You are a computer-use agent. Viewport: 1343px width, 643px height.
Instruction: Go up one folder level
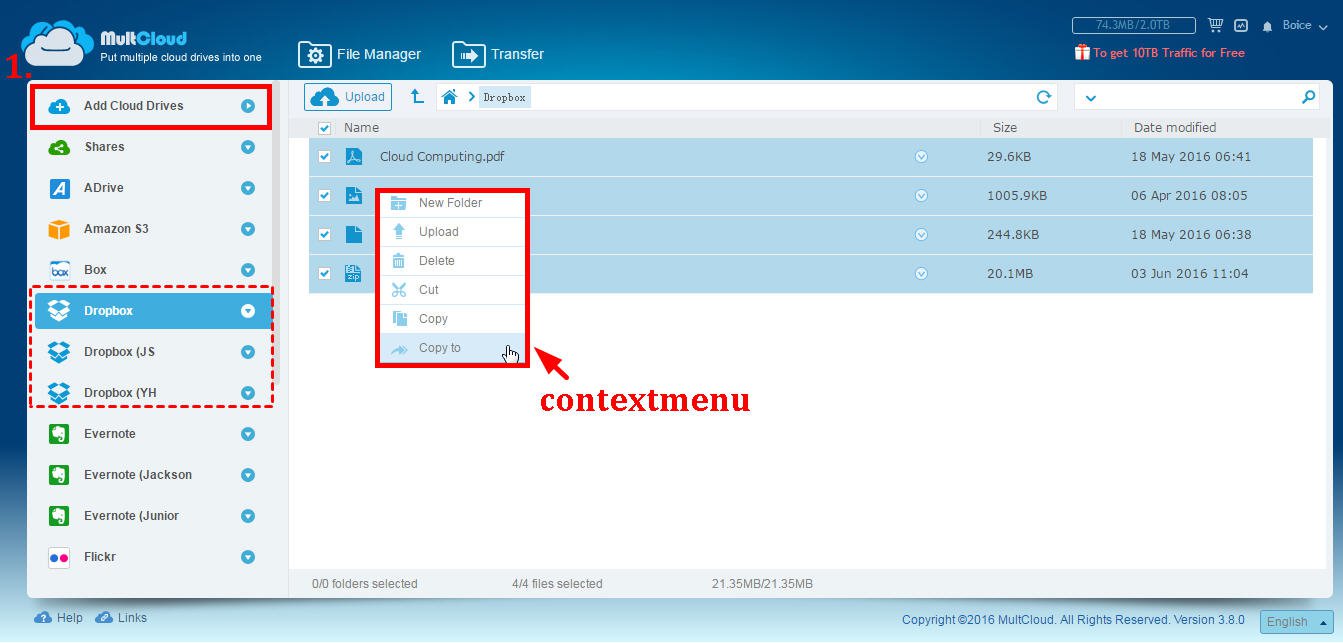pos(417,97)
